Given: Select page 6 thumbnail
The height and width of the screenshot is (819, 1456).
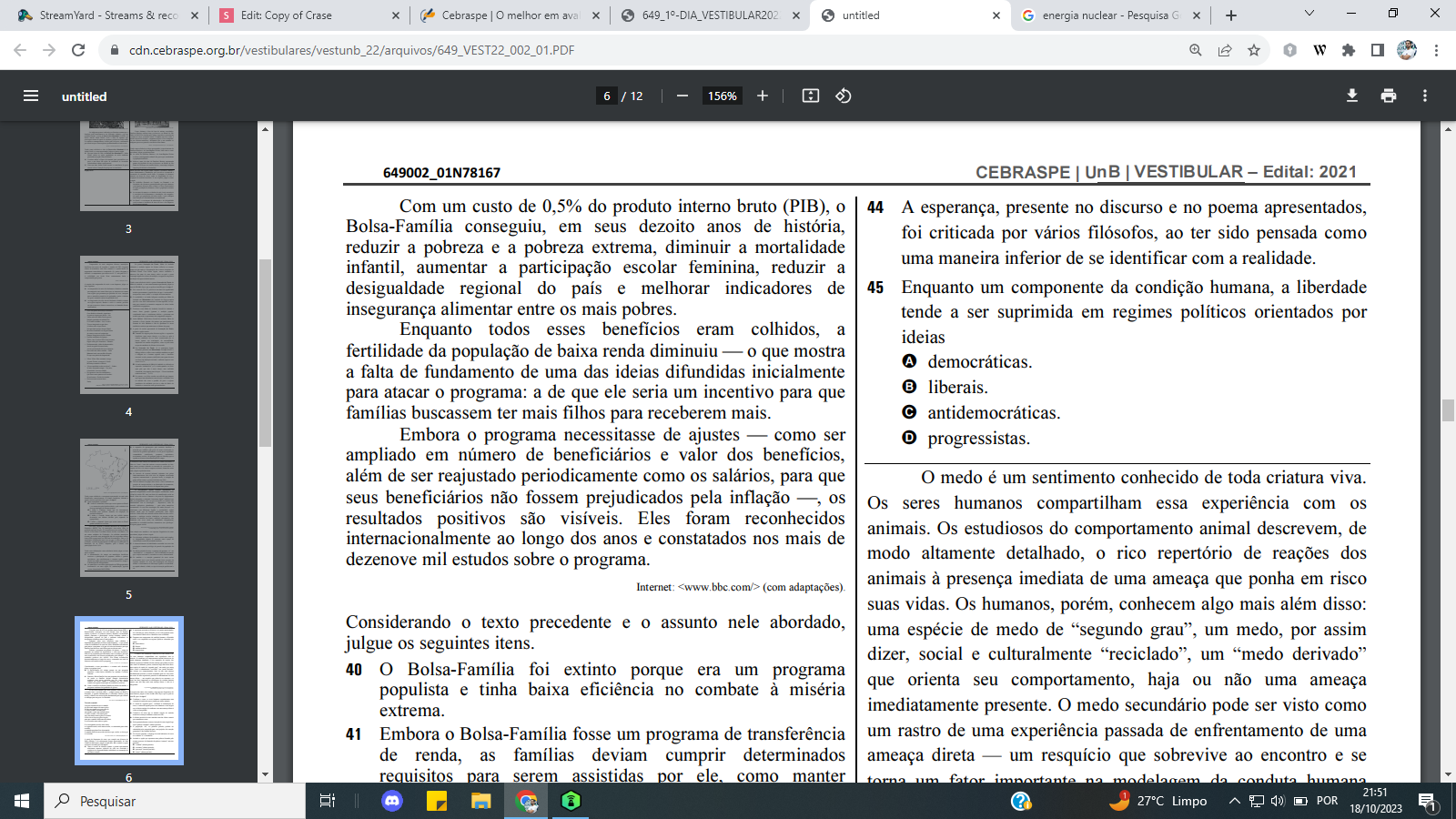Looking at the screenshot, I should coord(129,691).
